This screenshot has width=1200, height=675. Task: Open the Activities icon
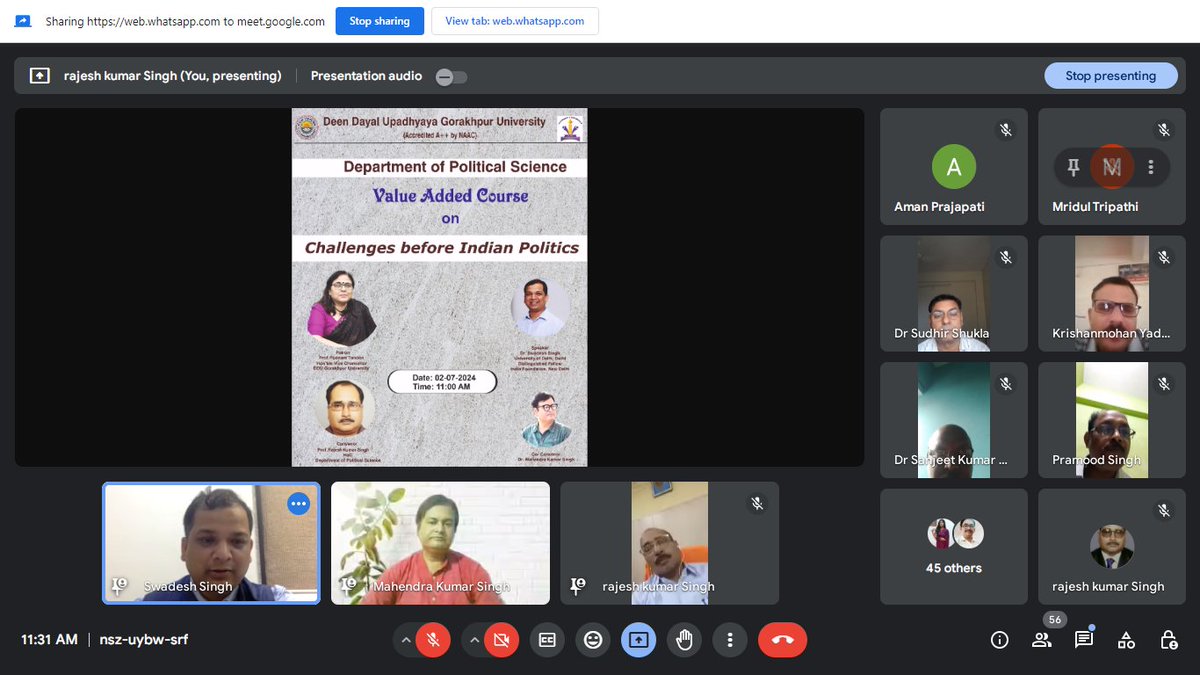click(1126, 640)
